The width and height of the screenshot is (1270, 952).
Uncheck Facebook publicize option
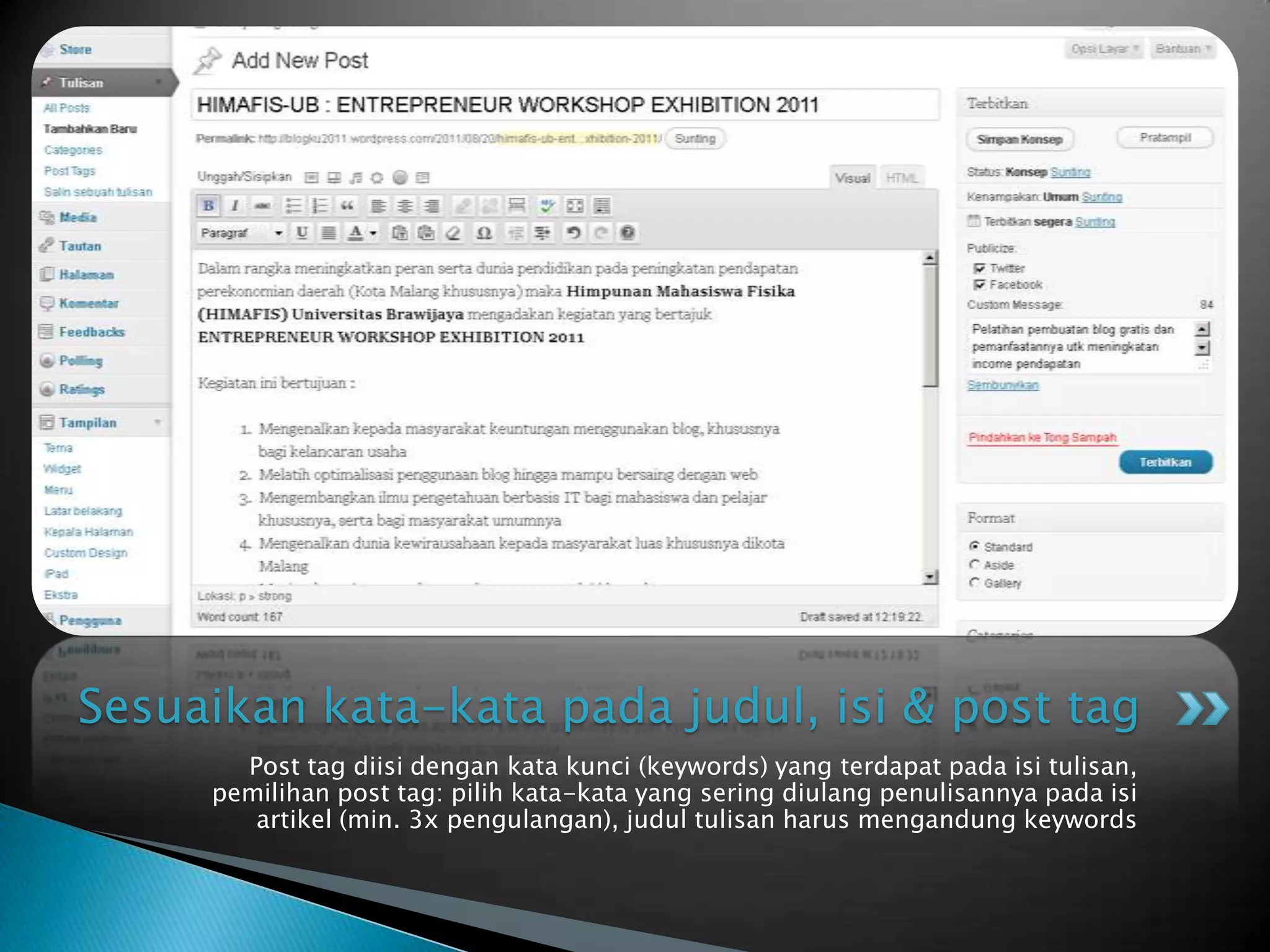[980, 284]
